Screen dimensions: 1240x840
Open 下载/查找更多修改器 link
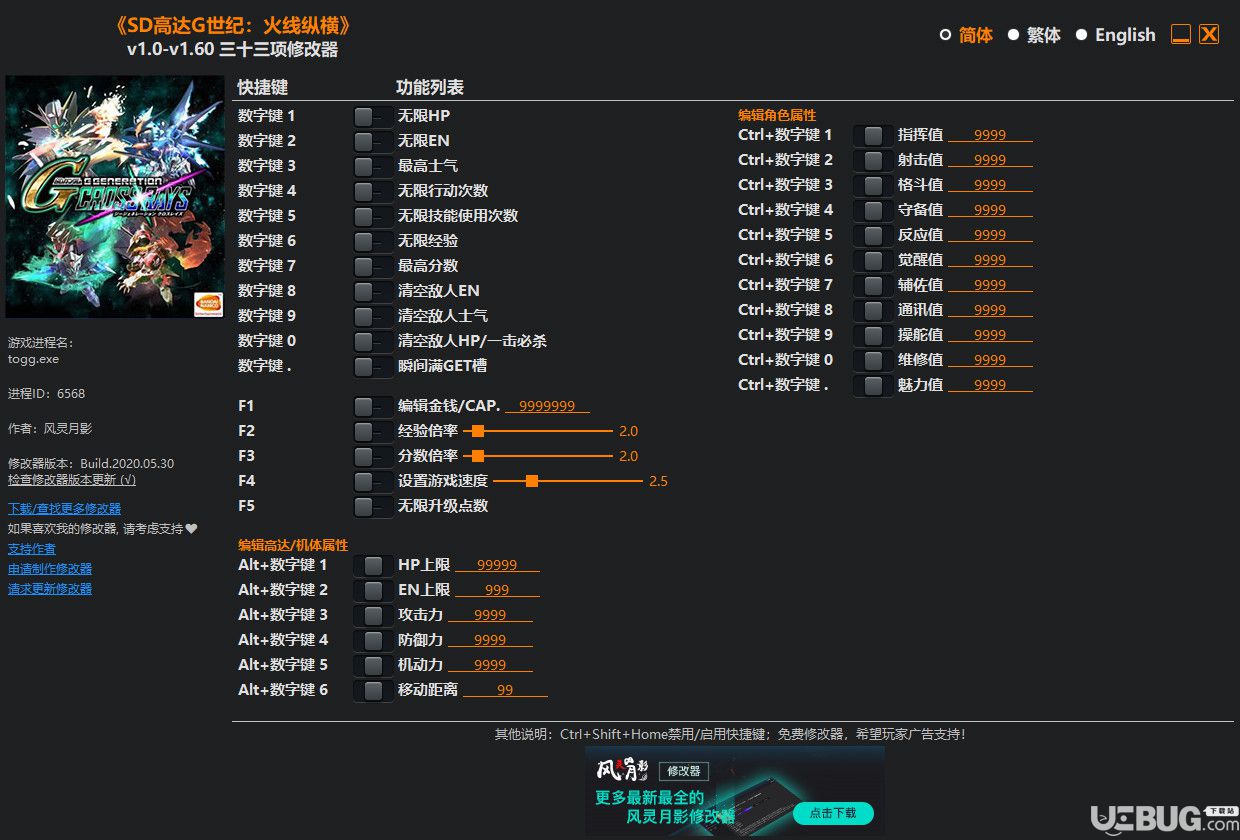pyautogui.click(x=64, y=509)
